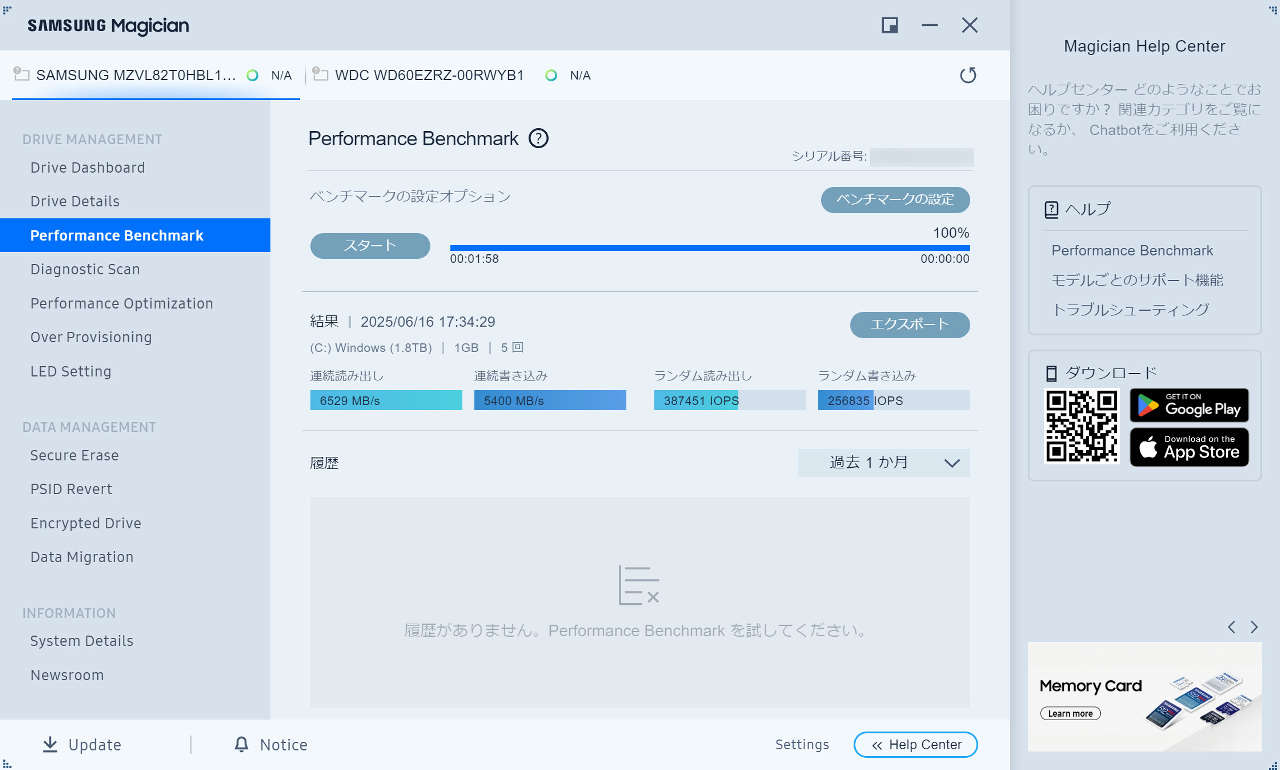Click the refresh drives icon
The image size is (1280, 770).
(x=967, y=75)
